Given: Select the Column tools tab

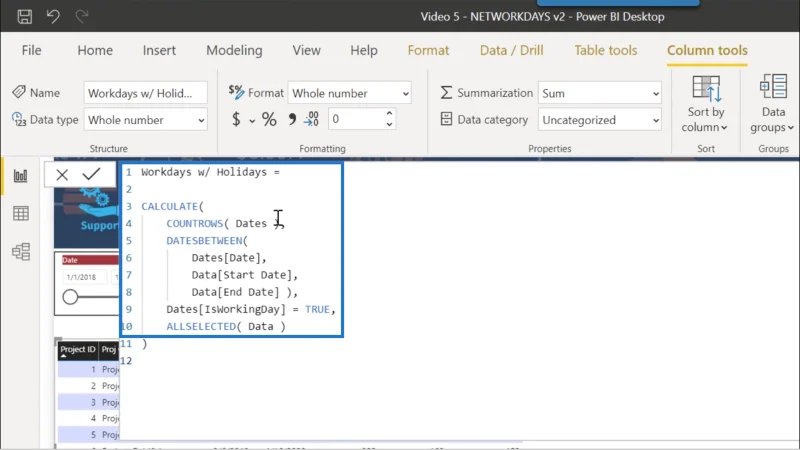Looking at the screenshot, I should [x=707, y=50].
